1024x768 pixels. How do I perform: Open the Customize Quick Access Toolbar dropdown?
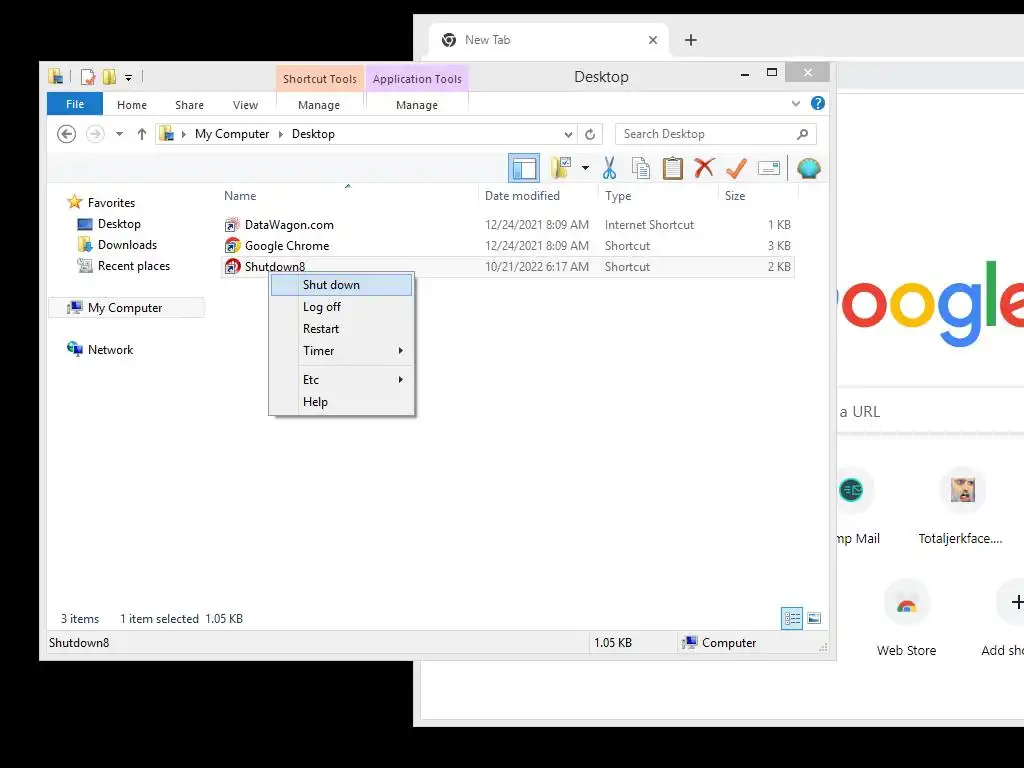(129, 78)
